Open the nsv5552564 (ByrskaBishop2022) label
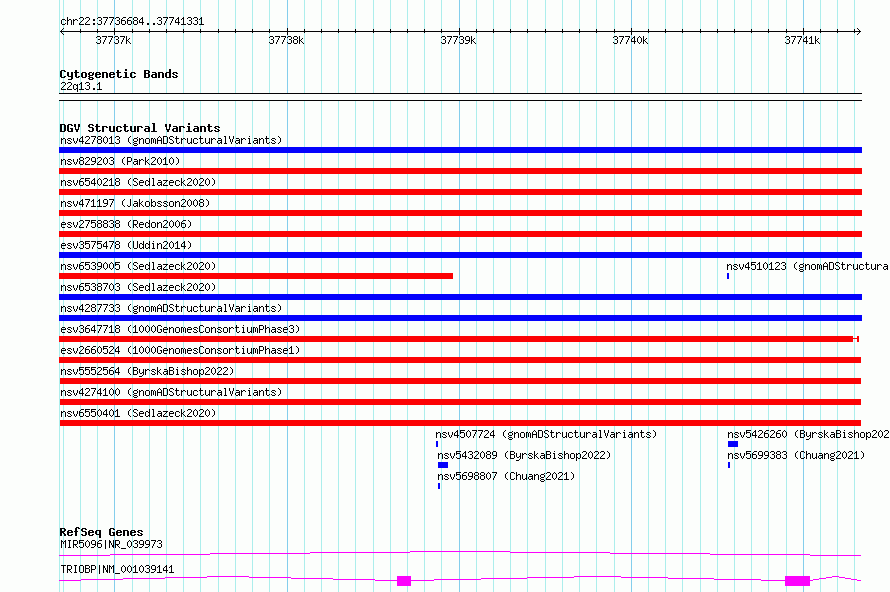 point(147,371)
